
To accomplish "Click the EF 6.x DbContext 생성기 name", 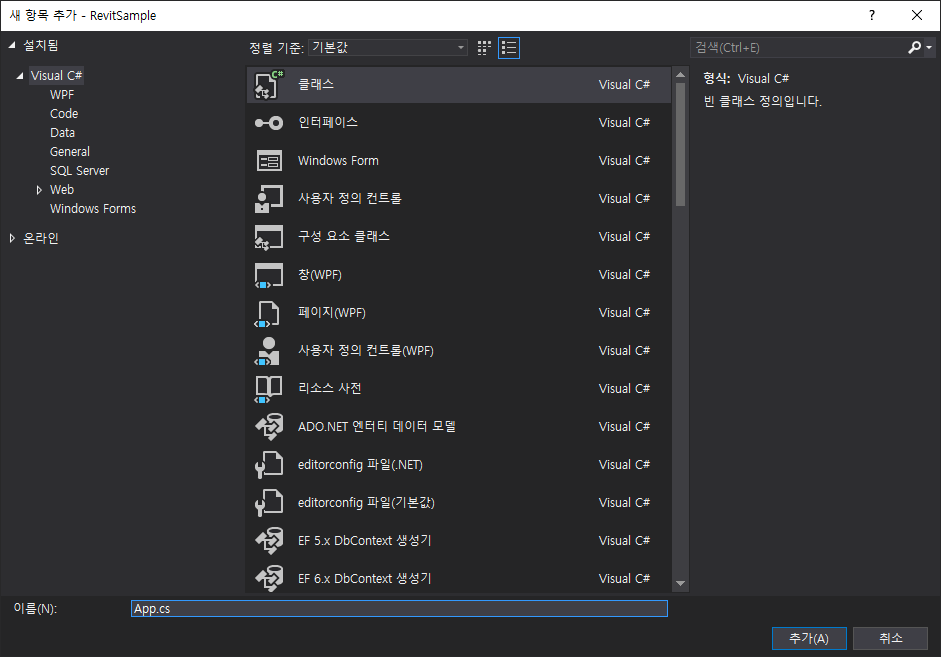I will (x=365, y=579).
